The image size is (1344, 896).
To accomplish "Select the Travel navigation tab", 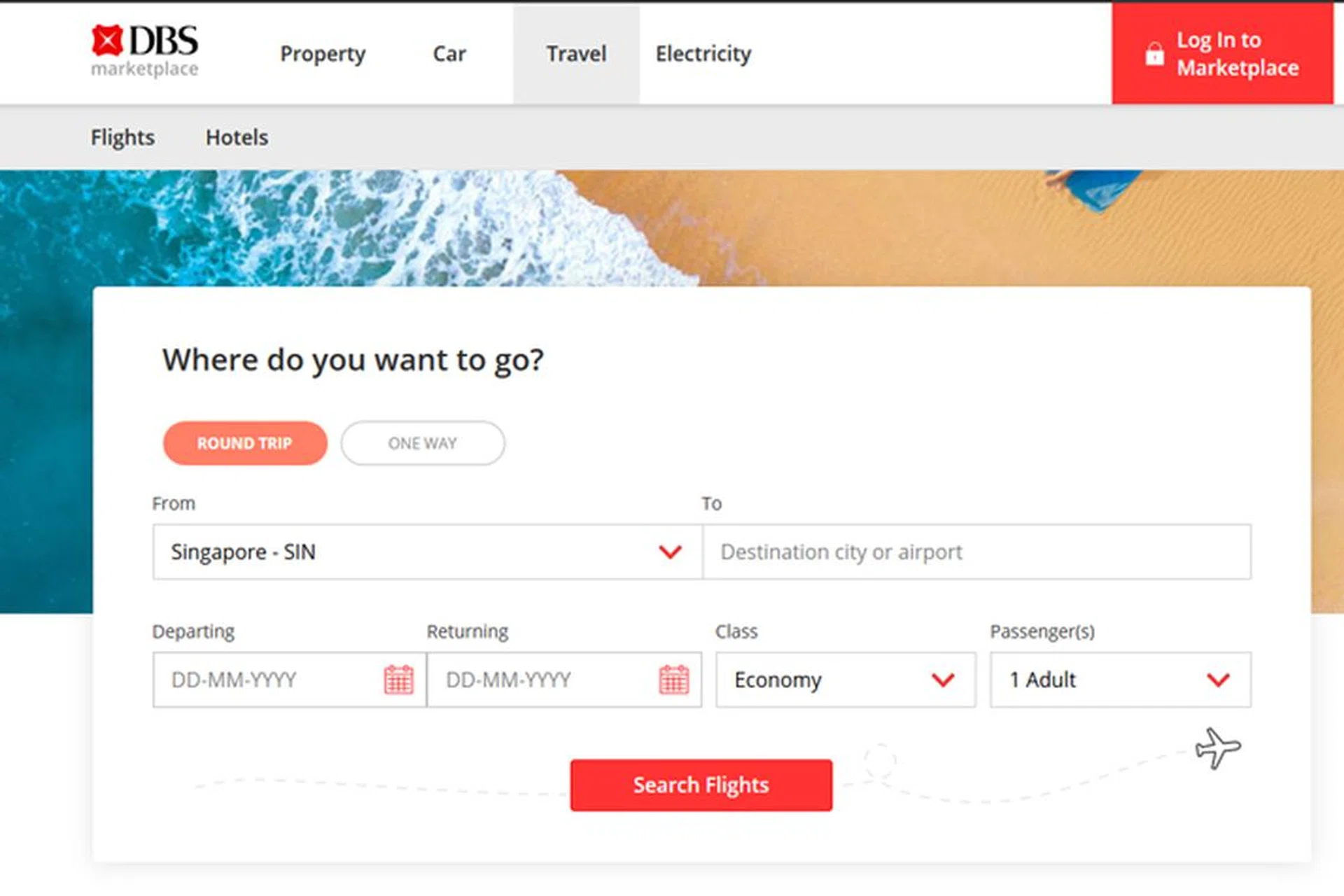I will click(x=576, y=54).
